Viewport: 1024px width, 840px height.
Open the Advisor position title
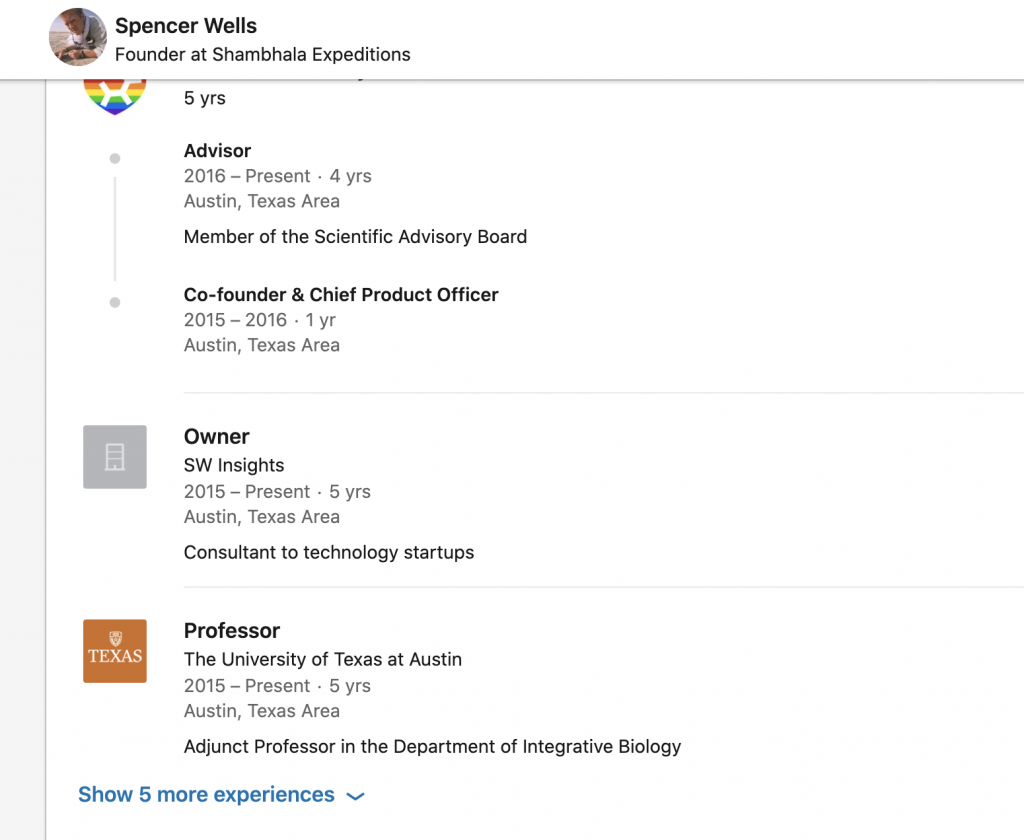[217, 151]
